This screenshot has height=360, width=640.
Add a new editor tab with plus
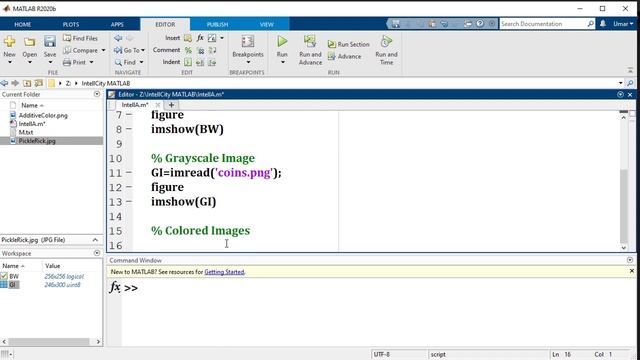[171, 105]
